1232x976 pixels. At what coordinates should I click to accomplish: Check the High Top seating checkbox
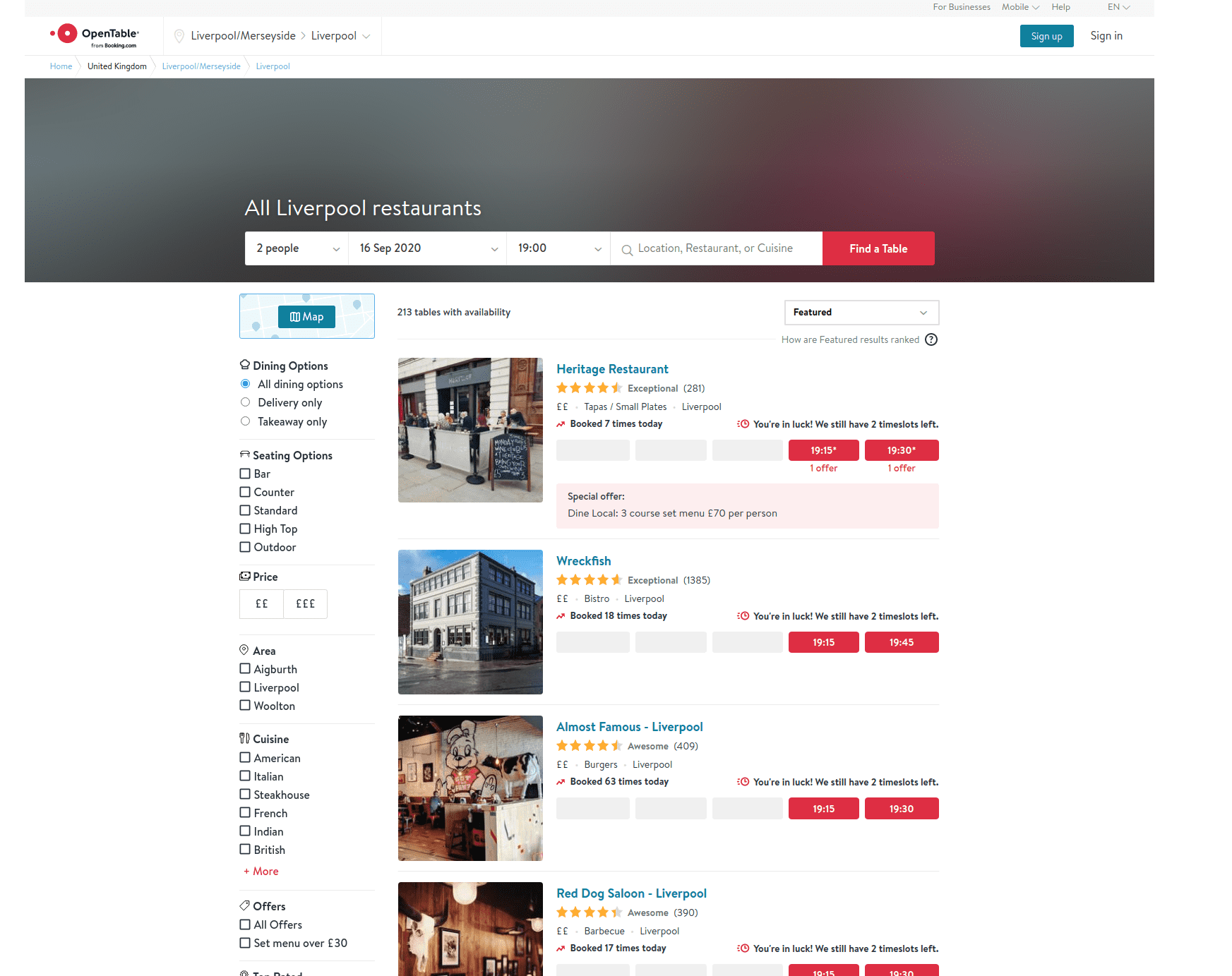click(x=245, y=529)
